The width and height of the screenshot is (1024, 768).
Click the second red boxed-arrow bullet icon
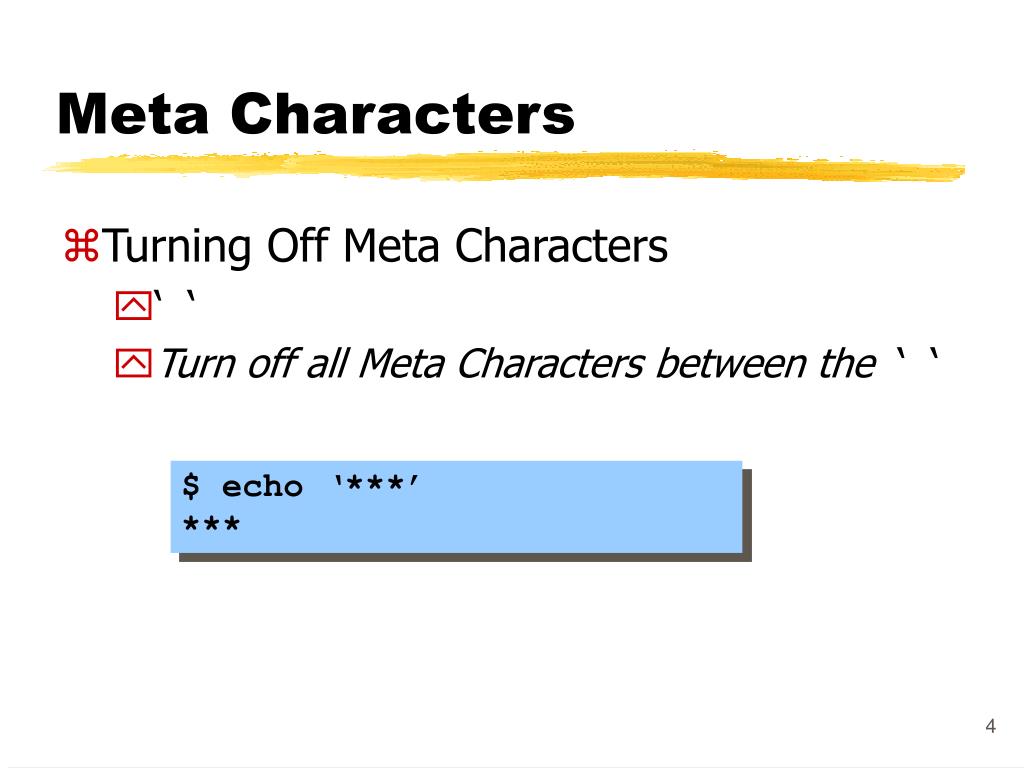(x=134, y=363)
